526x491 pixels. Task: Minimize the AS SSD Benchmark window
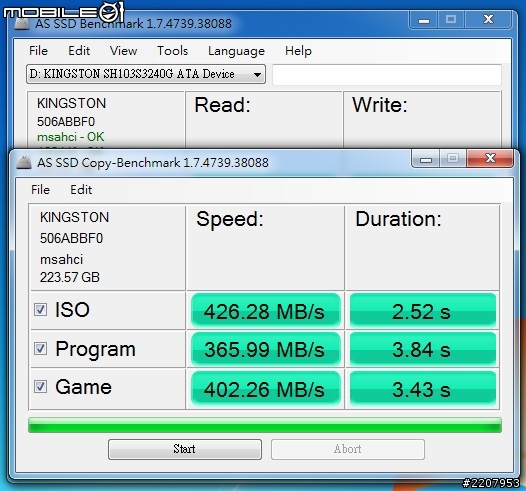tap(423, 20)
